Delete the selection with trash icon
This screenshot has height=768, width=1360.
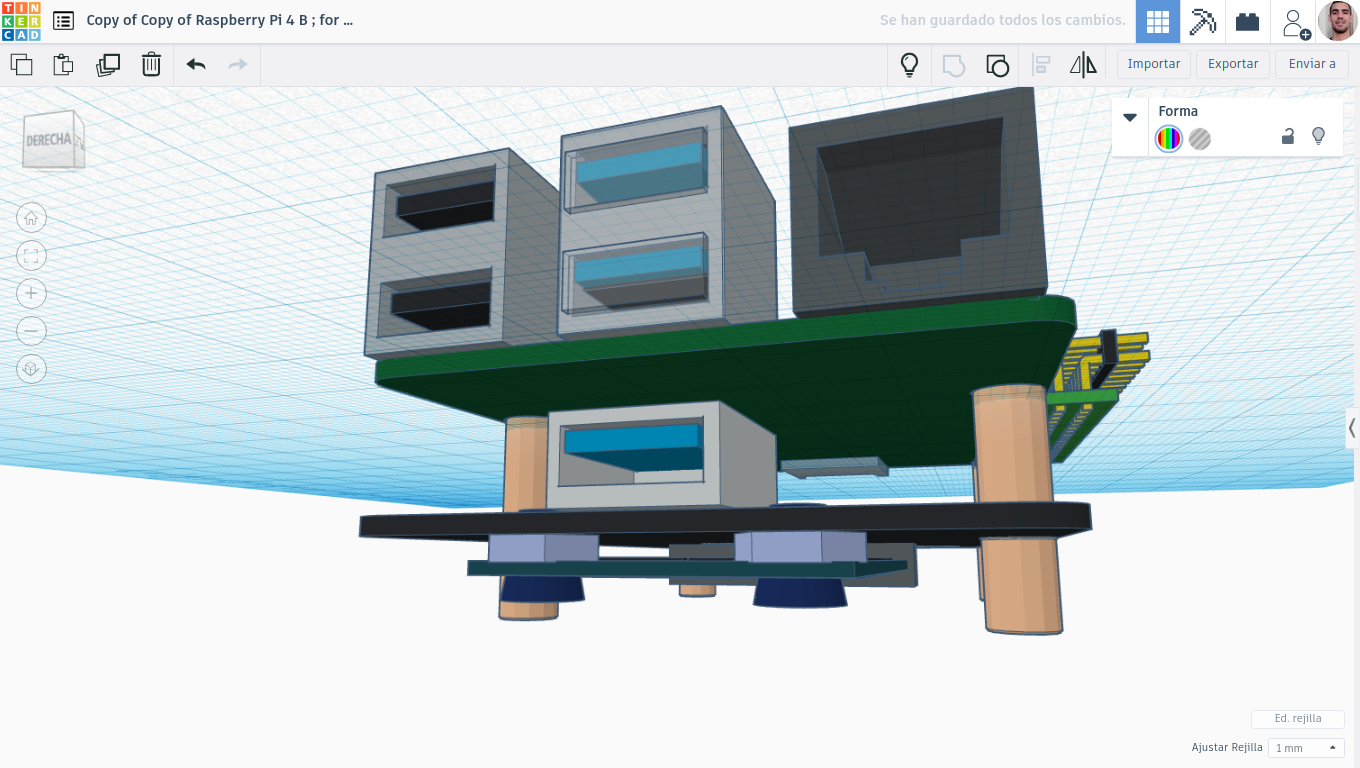coord(151,65)
